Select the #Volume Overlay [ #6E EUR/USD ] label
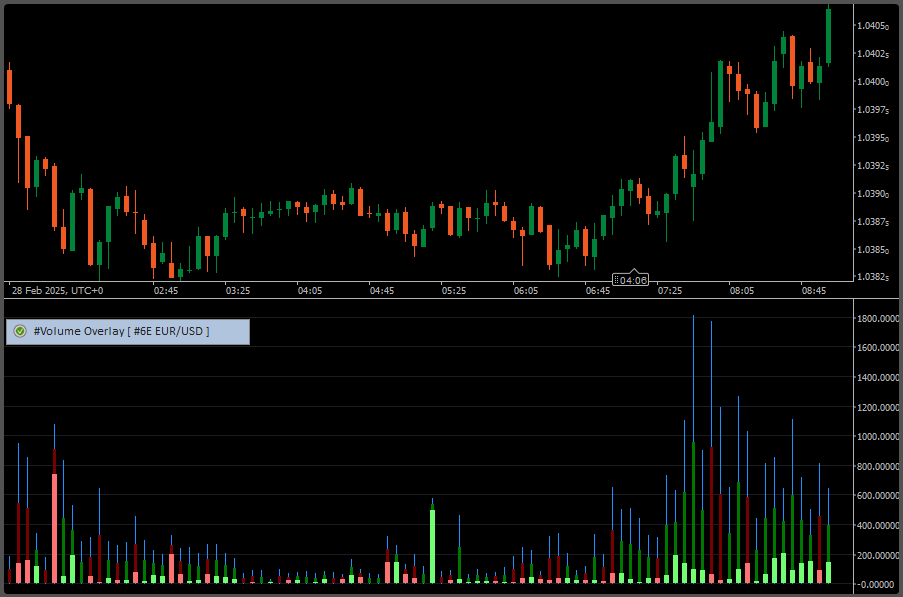This screenshot has height=597, width=903. pyautogui.click(x=121, y=331)
